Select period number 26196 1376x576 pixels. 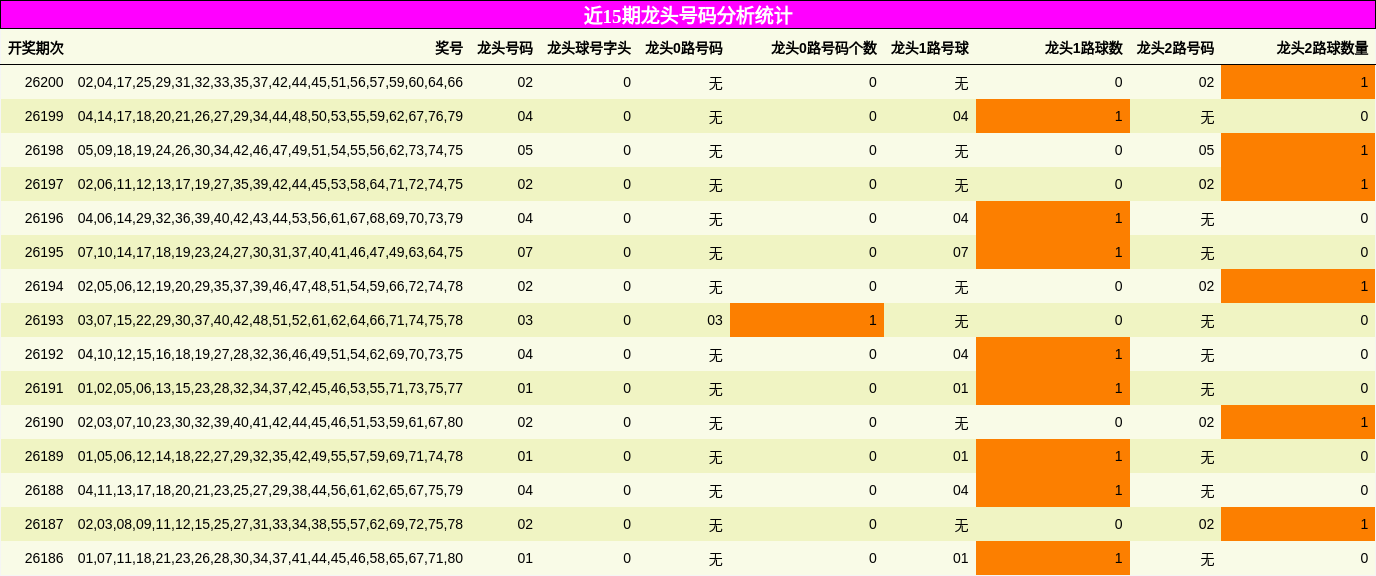click(x=44, y=218)
